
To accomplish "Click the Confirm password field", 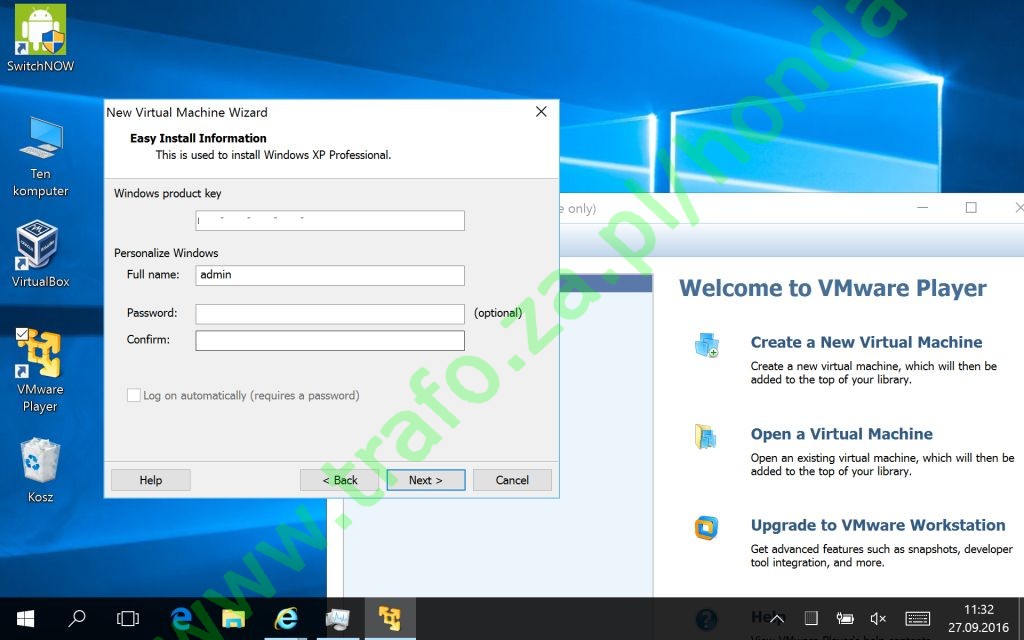I will (x=330, y=340).
